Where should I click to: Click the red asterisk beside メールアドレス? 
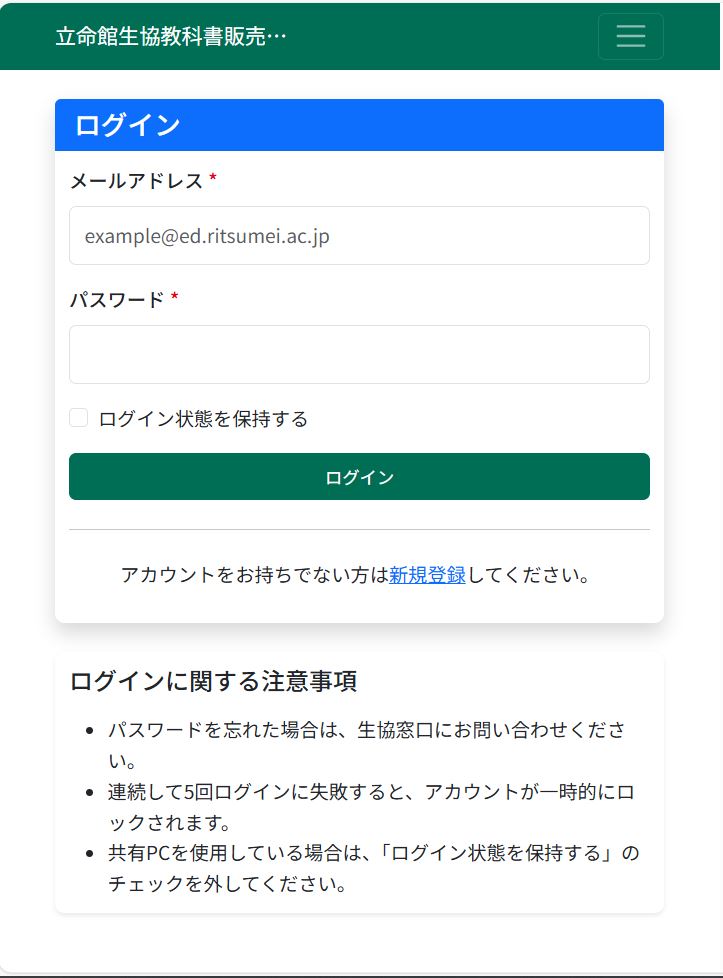click(213, 181)
